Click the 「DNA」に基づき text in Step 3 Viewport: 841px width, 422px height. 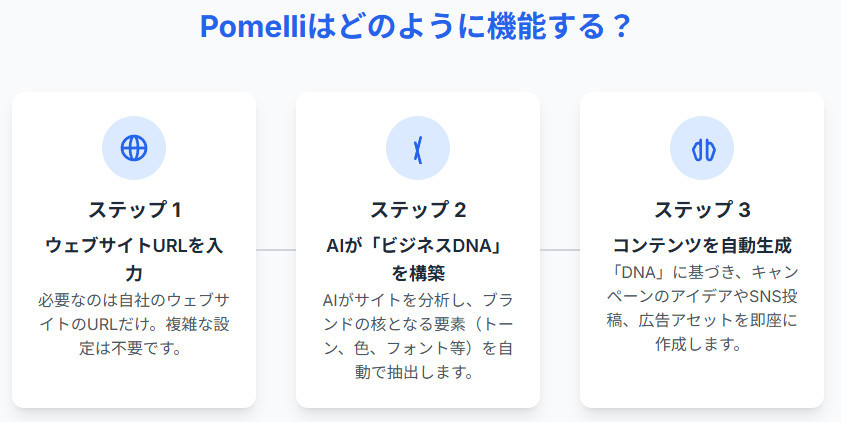pyautogui.click(x=662, y=272)
